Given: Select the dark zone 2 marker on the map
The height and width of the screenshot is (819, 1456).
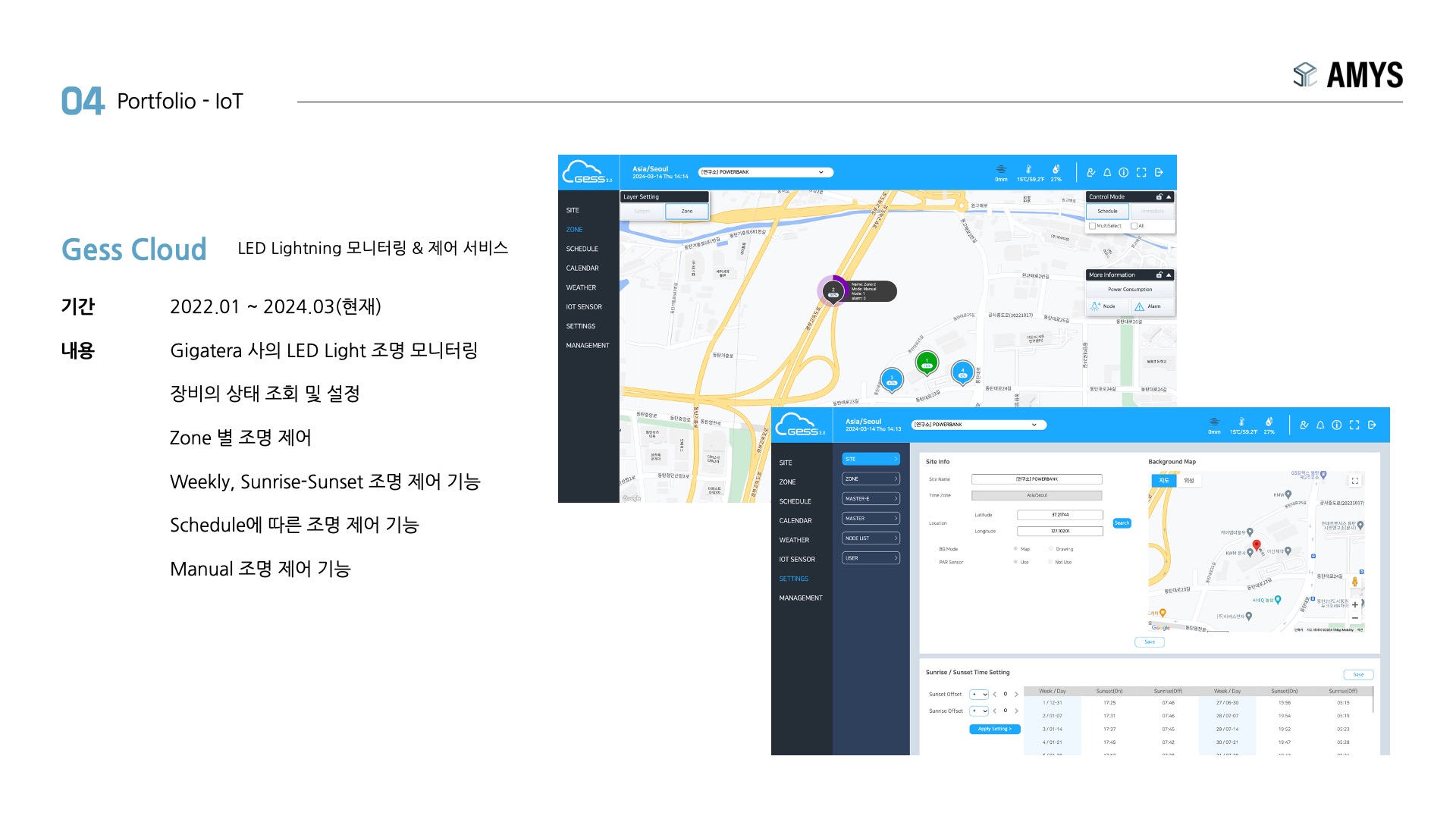Looking at the screenshot, I should 833,292.
